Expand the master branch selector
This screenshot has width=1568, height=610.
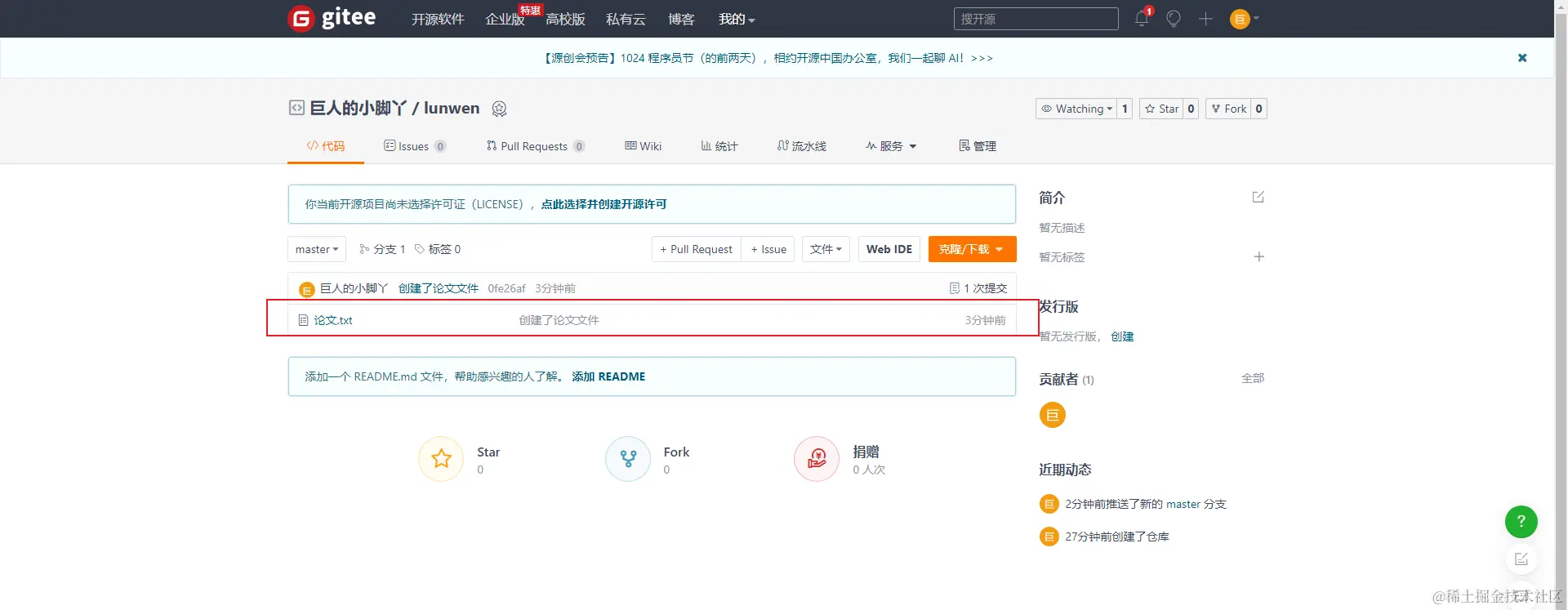pos(317,249)
